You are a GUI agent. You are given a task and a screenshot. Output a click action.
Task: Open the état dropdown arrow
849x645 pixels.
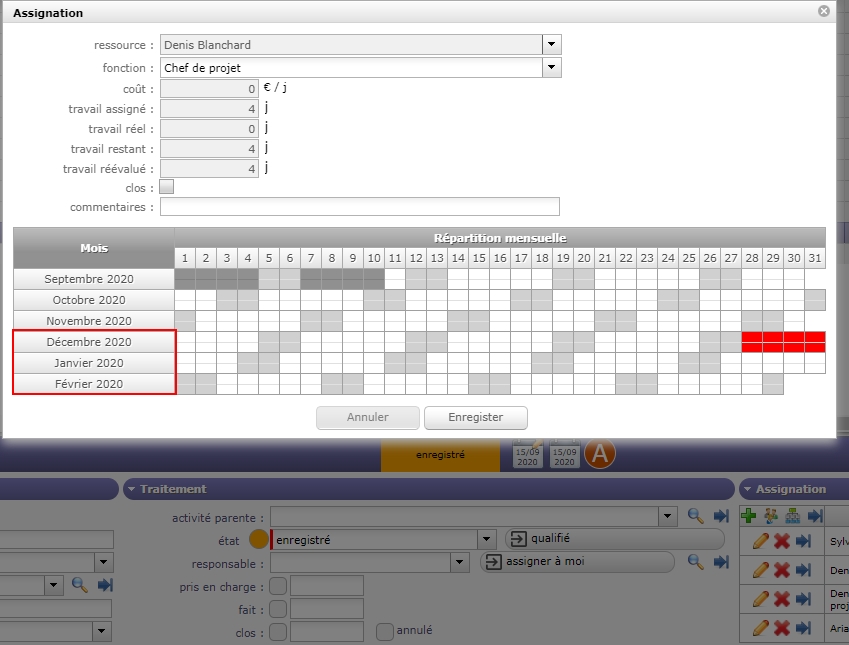[x=486, y=539]
